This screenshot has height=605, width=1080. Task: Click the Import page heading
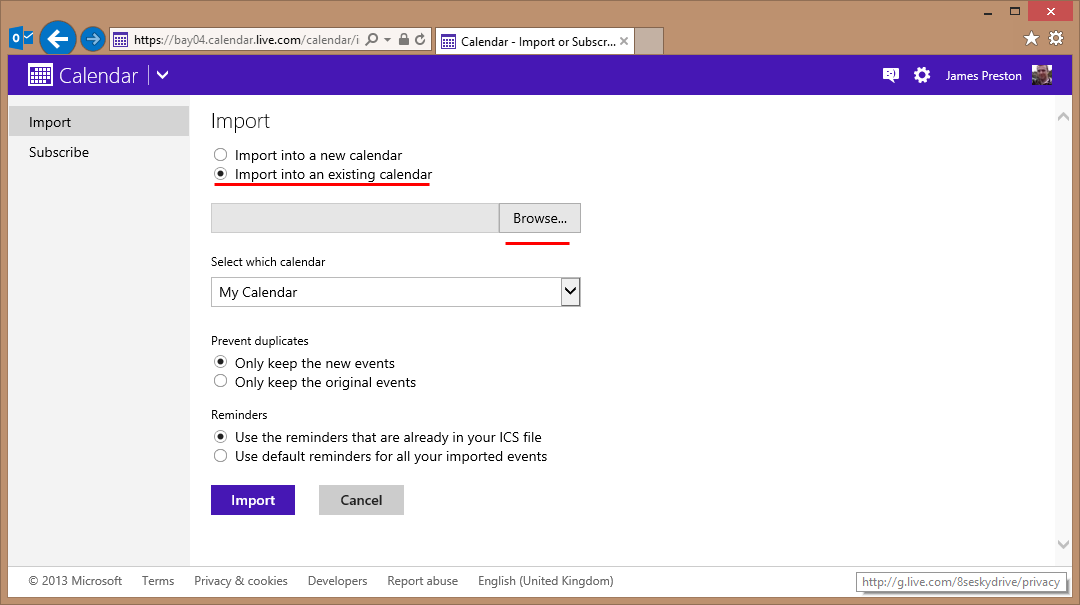240,121
